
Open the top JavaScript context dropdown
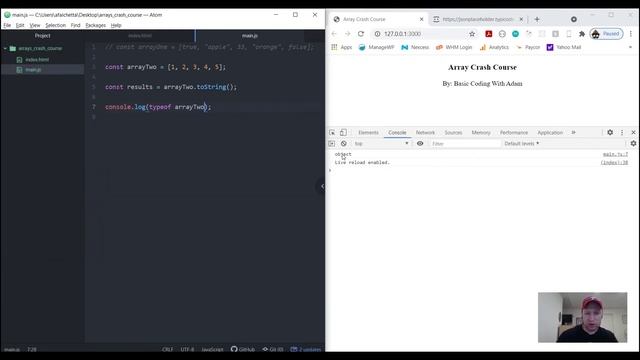pyautogui.click(x=381, y=144)
